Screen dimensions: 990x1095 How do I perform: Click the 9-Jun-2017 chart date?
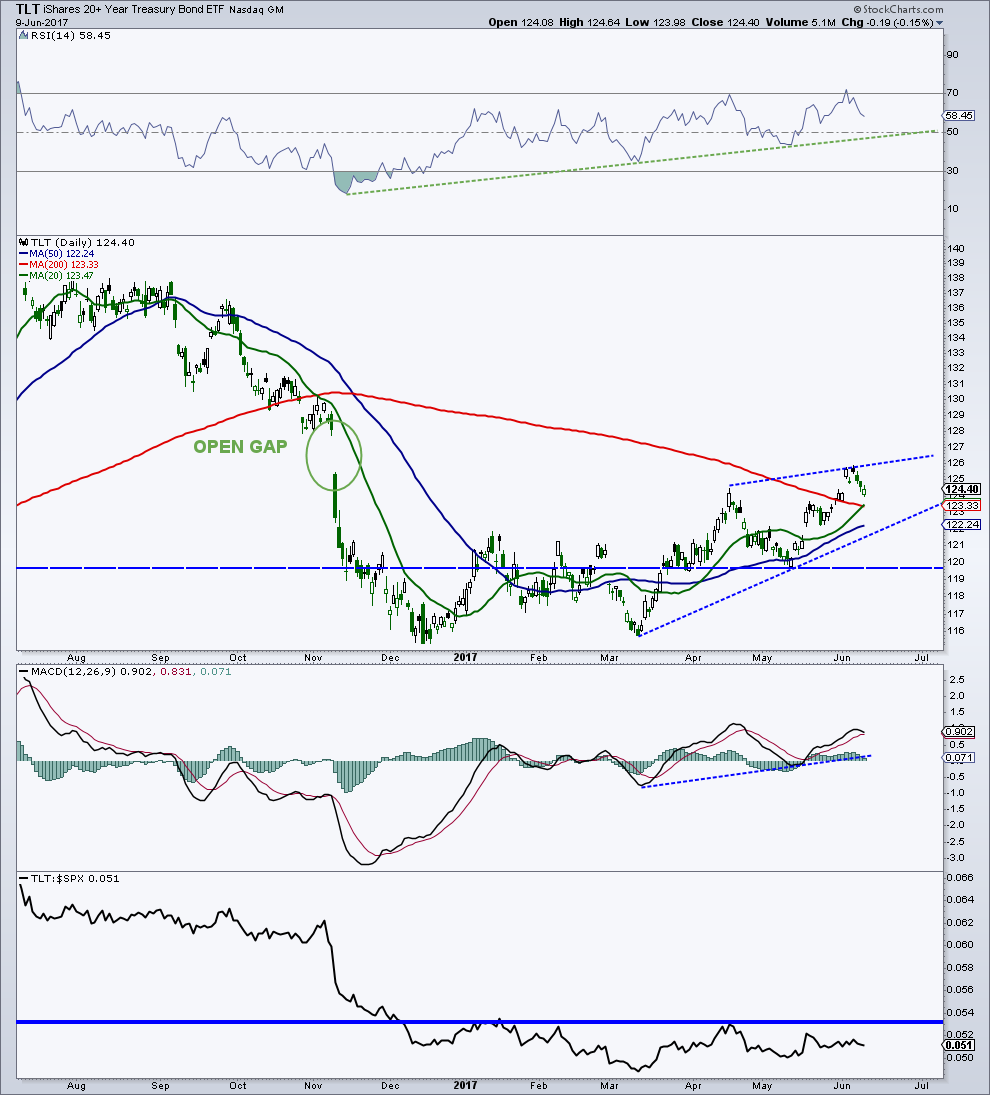(x=42, y=22)
